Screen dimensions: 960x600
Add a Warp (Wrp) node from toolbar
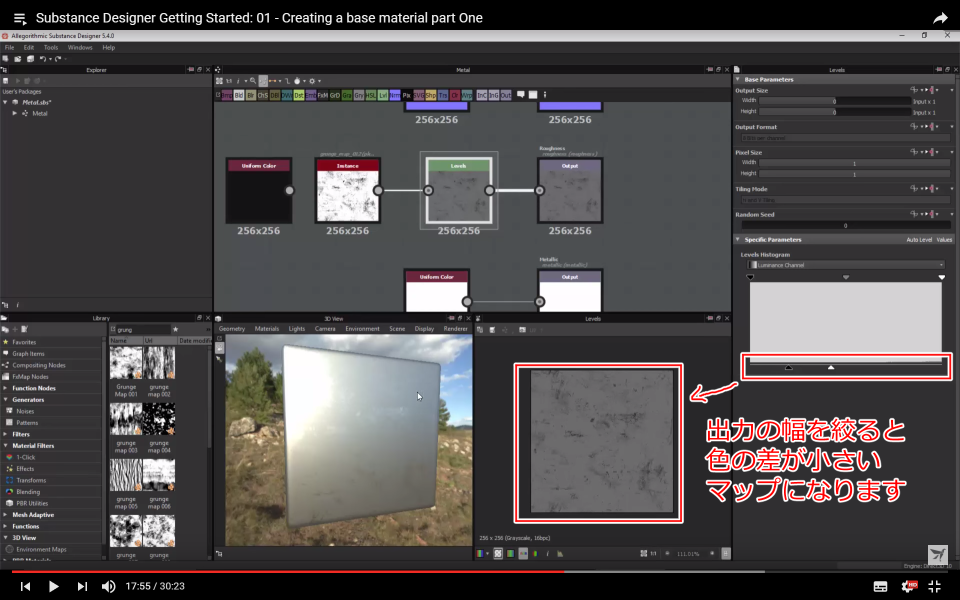tap(467, 96)
